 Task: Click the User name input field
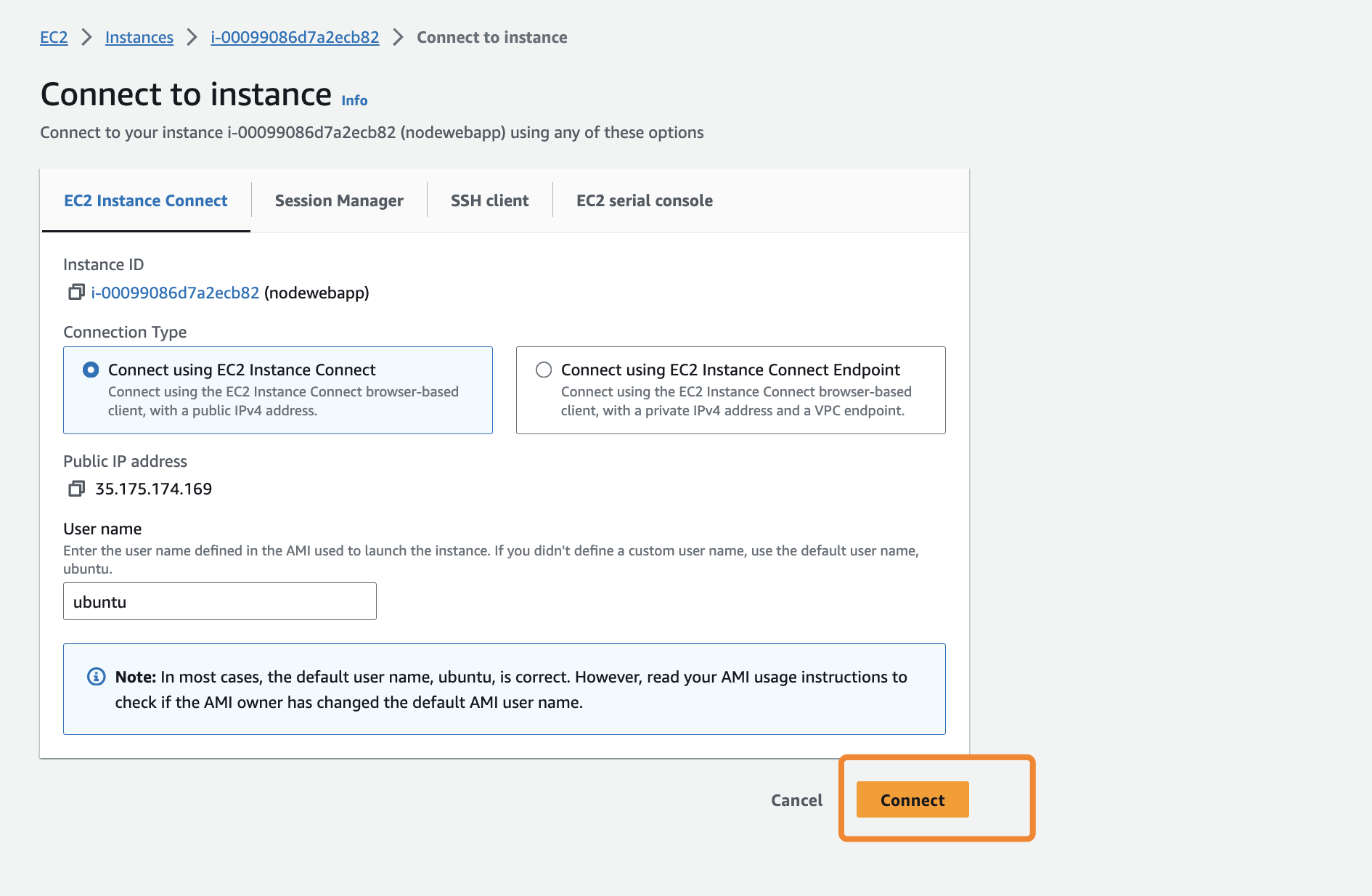point(220,601)
